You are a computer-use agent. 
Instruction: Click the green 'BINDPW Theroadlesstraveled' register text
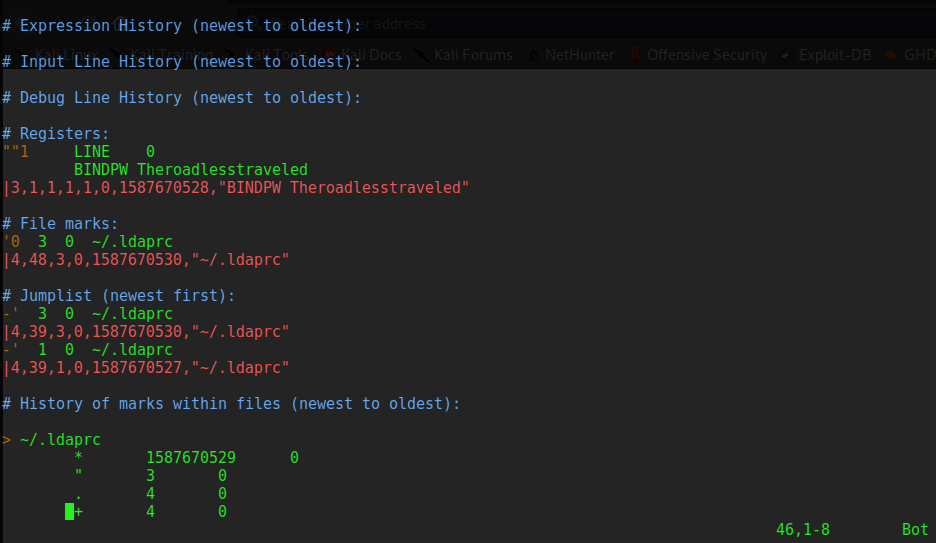[190, 170]
